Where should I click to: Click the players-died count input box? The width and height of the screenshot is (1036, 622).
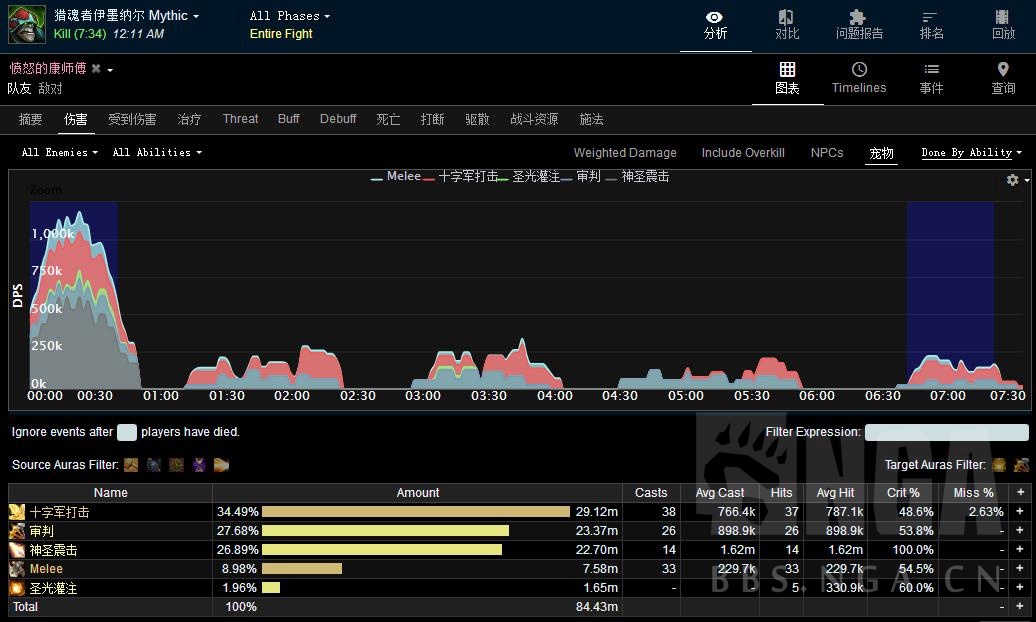pos(127,432)
